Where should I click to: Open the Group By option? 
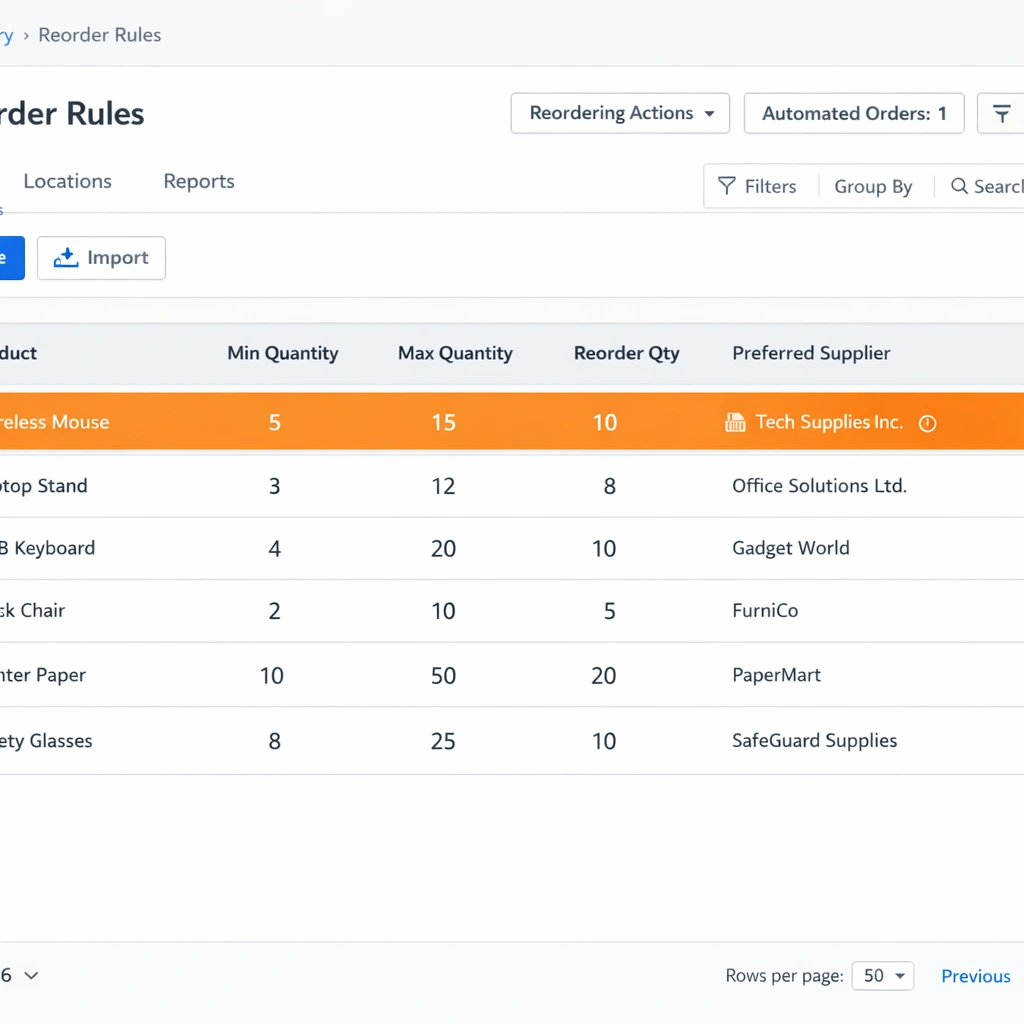click(x=873, y=187)
